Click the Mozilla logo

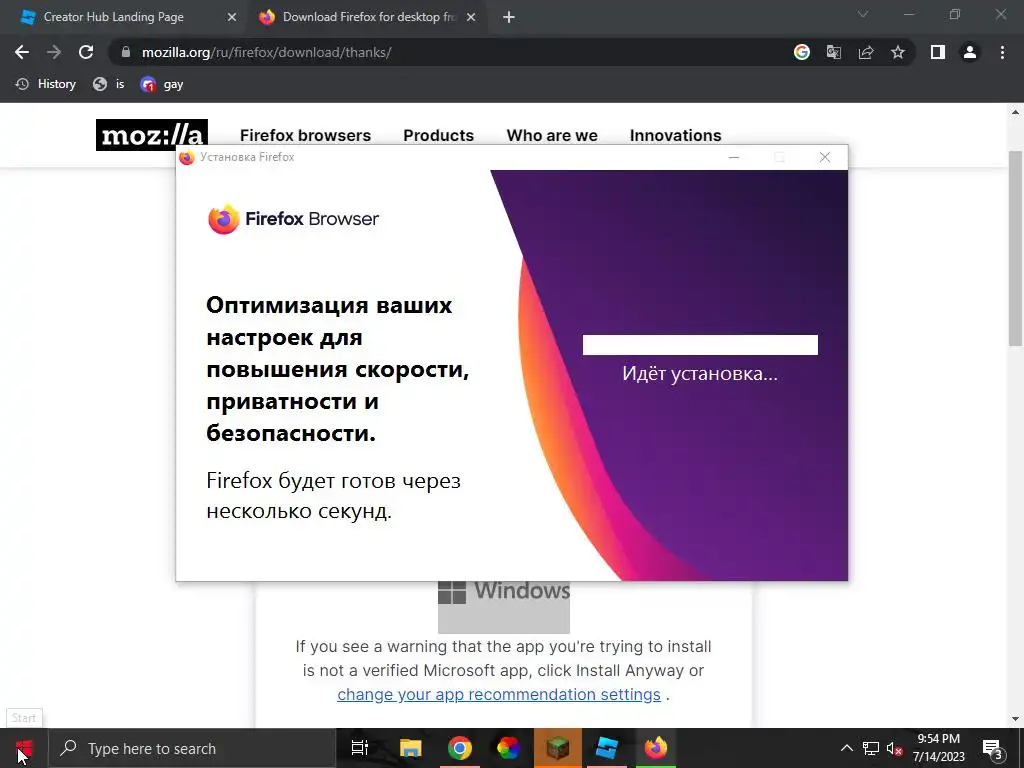point(152,135)
